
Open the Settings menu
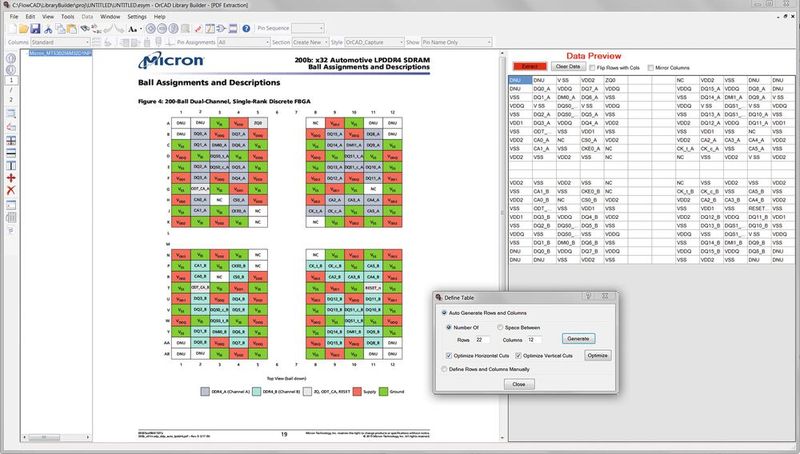[137, 16]
